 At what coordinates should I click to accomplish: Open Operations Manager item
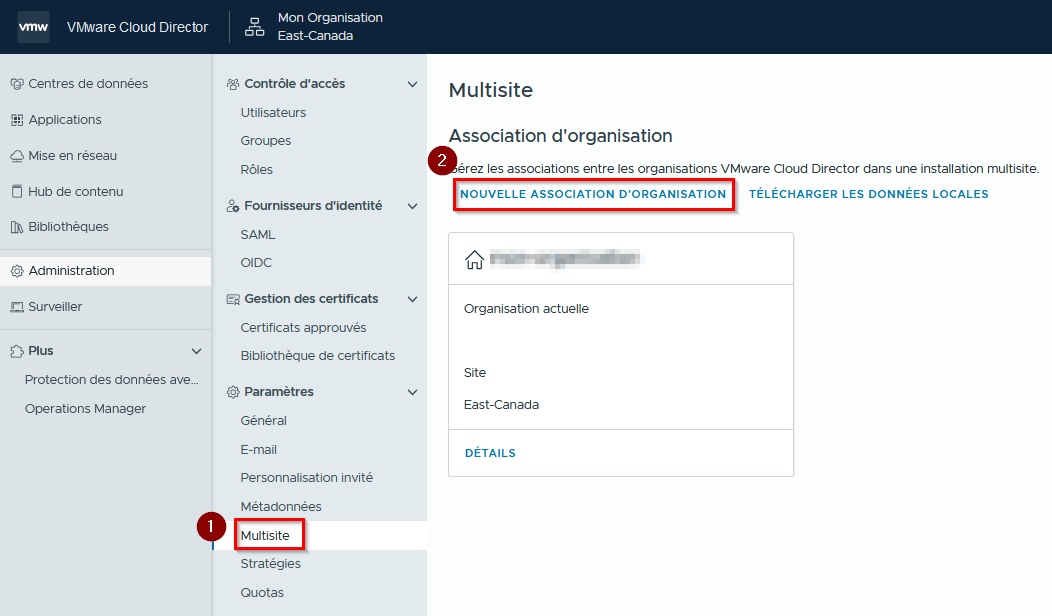85,409
